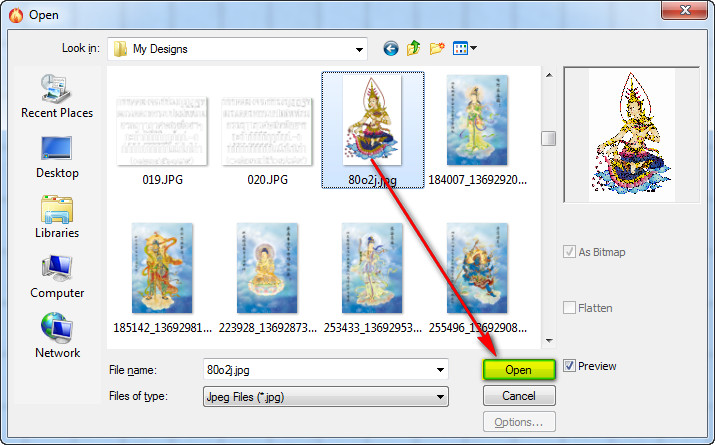Select the 020.JPG thumbnail
The height and width of the screenshot is (445, 715).
pyautogui.click(x=267, y=131)
